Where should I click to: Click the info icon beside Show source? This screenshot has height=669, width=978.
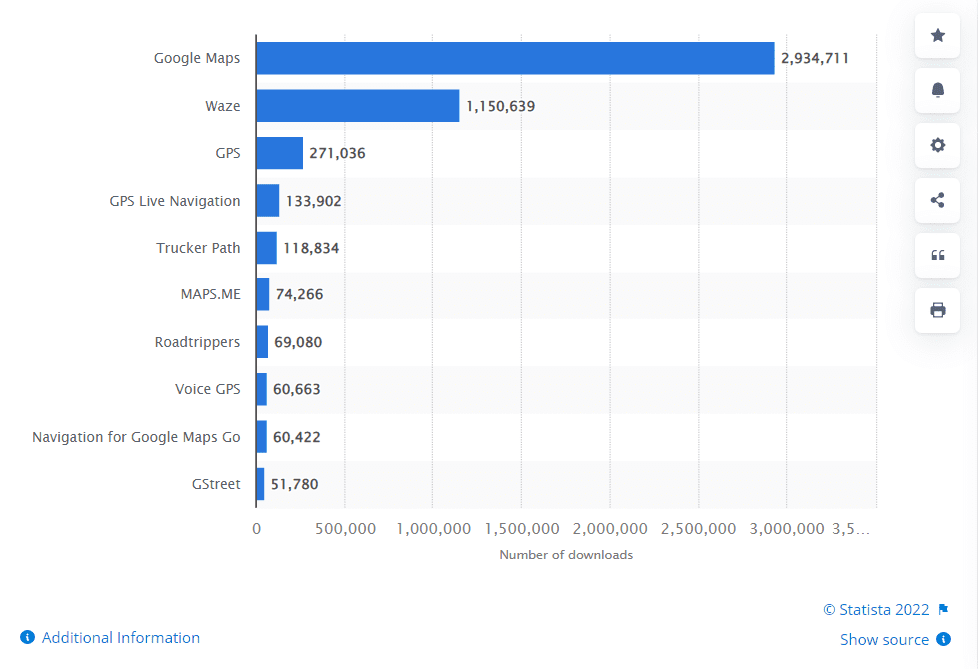click(x=944, y=639)
